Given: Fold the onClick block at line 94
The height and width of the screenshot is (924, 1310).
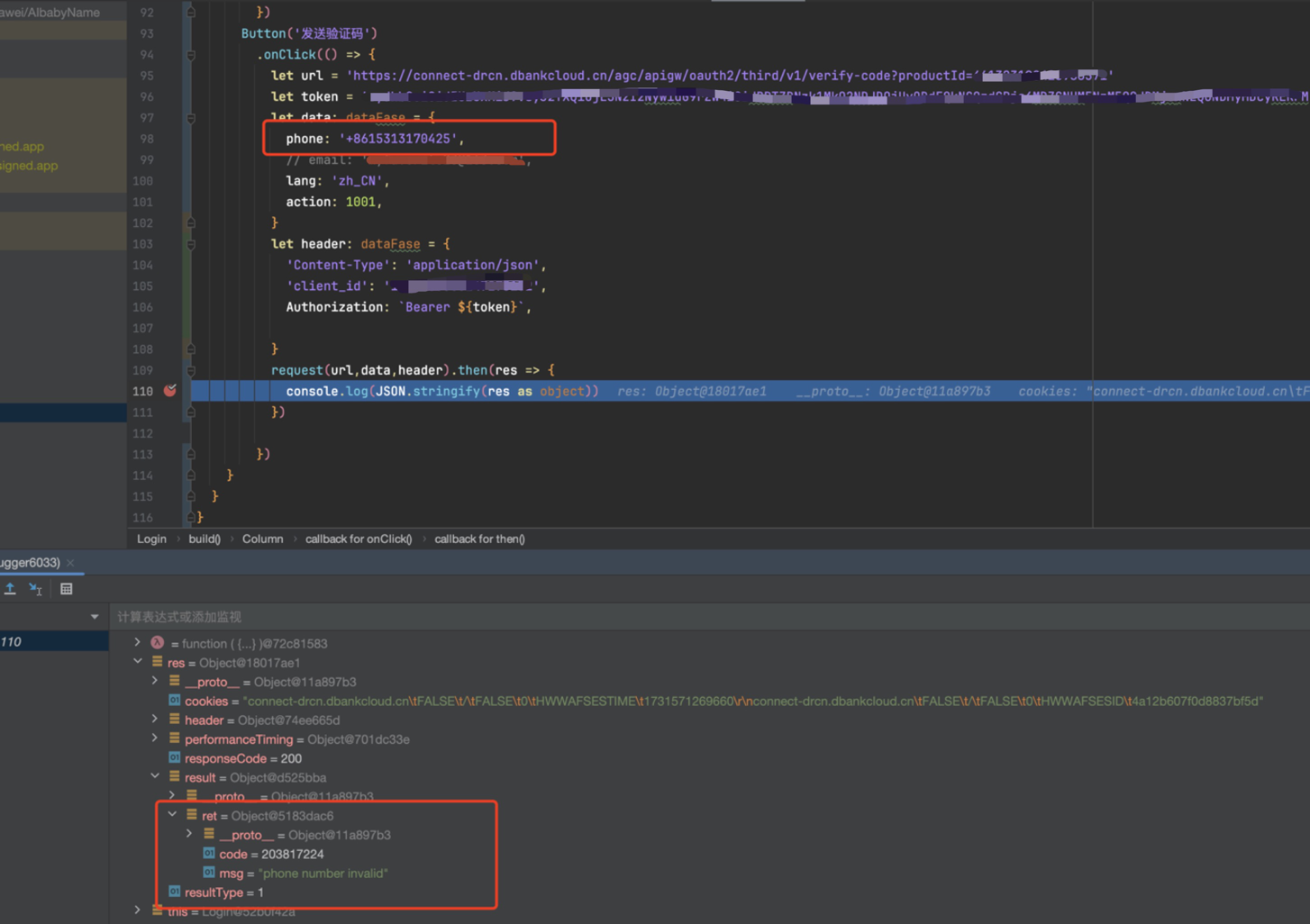Looking at the screenshot, I should point(190,55).
